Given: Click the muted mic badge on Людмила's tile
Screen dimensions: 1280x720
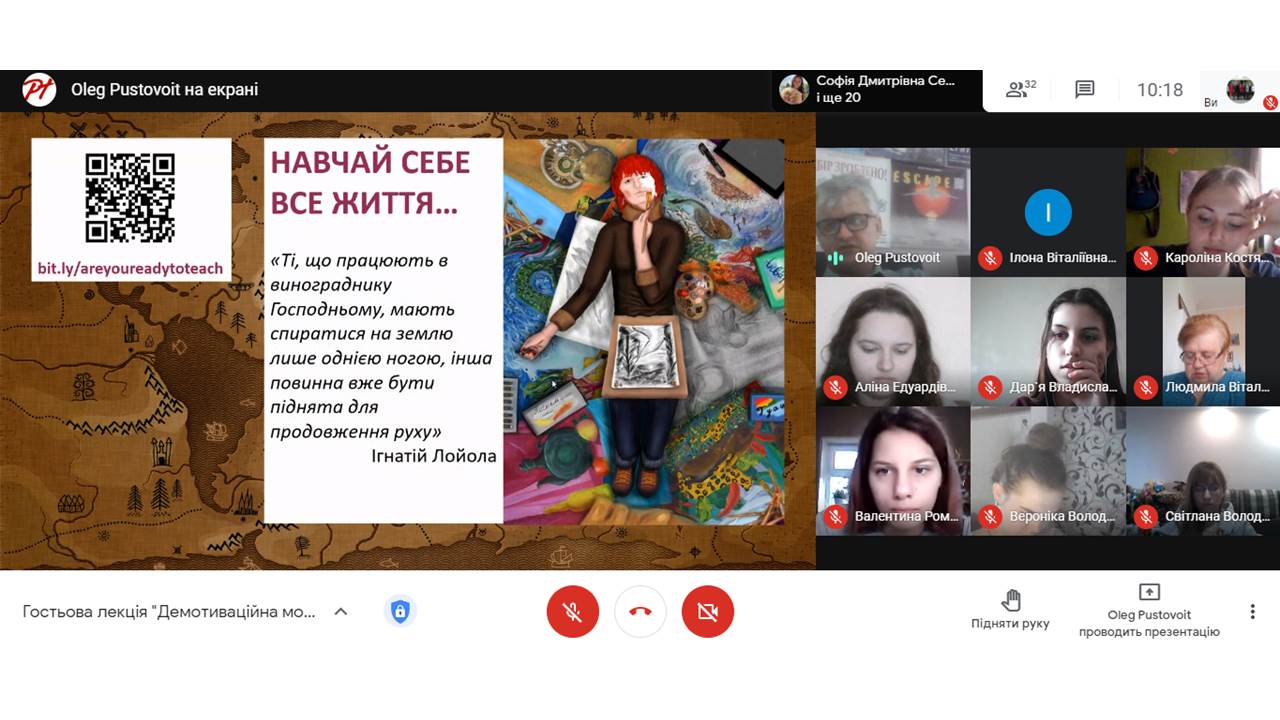Looking at the screenshot, I should (x=1147, y=384).
